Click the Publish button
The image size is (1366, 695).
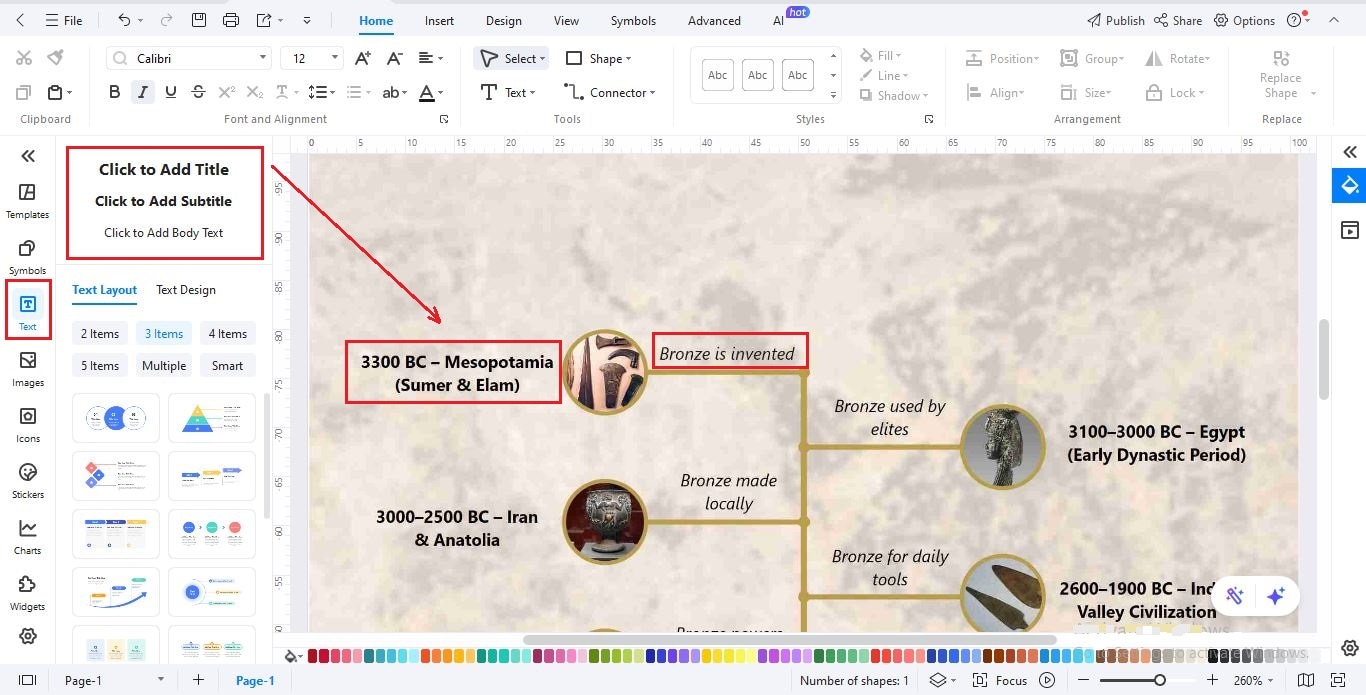tap(1115, 20)
